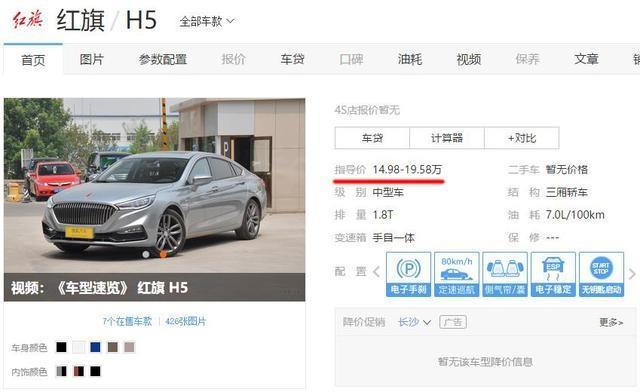Add car to comparison with +对比
This screenshot has width=640, height=392.
pos(522,138)
